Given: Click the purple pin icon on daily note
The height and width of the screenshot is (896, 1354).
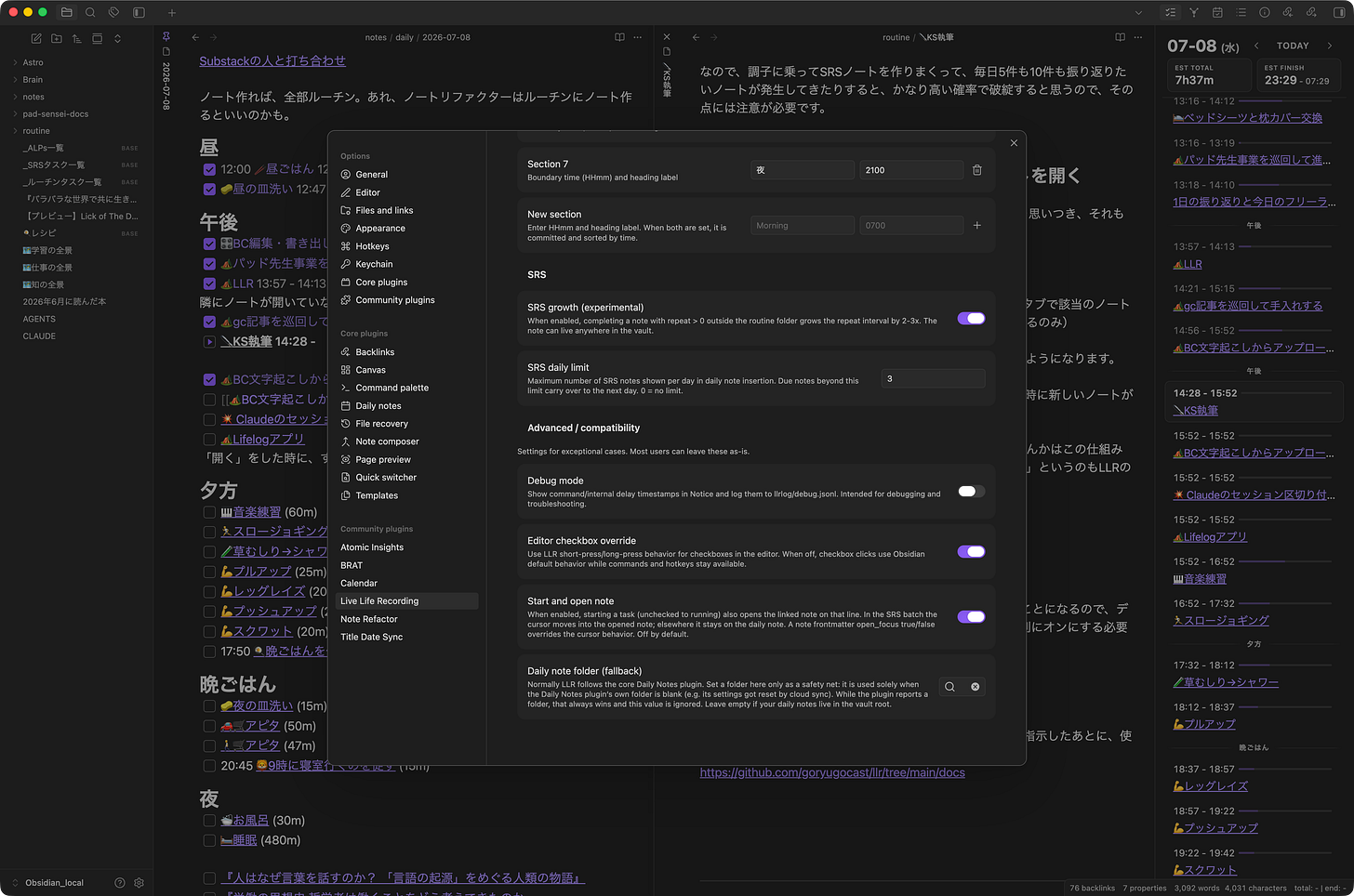Looking at the screenshot, I should click(166, 36).
